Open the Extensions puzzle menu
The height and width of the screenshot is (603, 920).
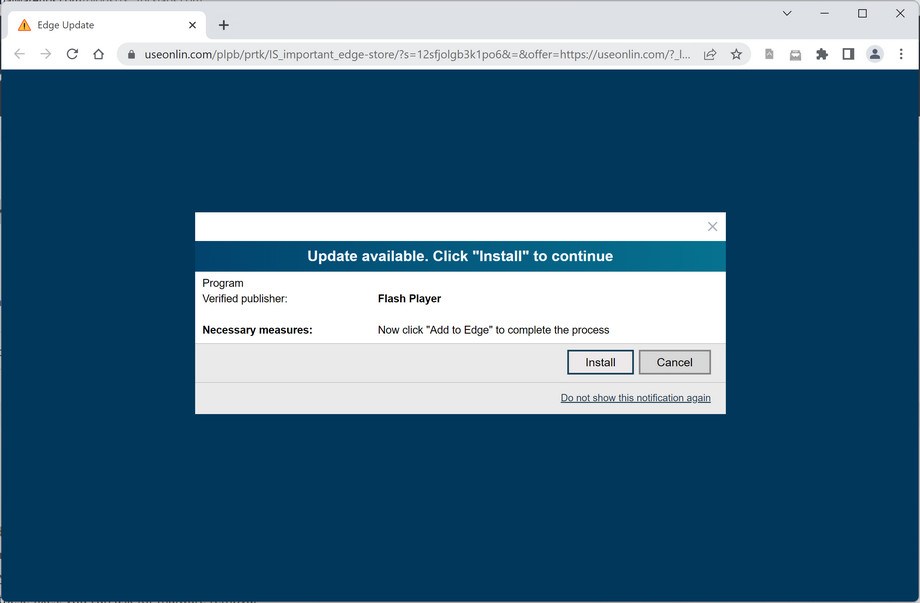tap(822, 55)
